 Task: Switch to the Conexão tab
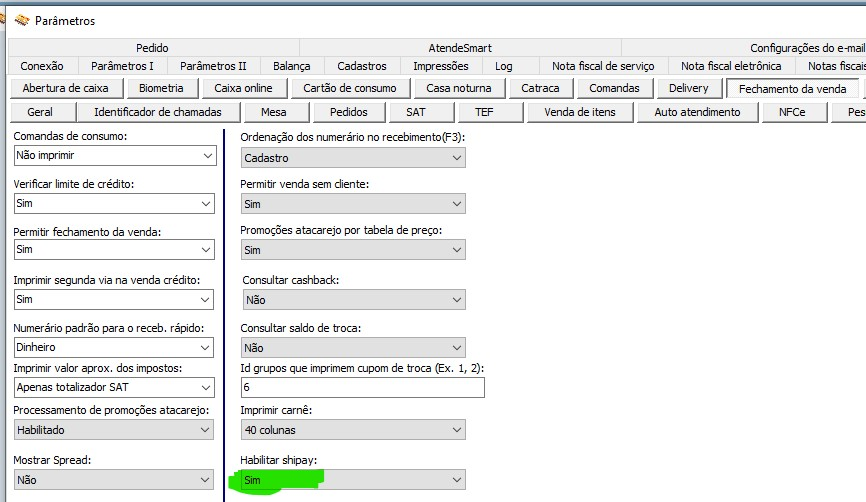tap(42, 66)
